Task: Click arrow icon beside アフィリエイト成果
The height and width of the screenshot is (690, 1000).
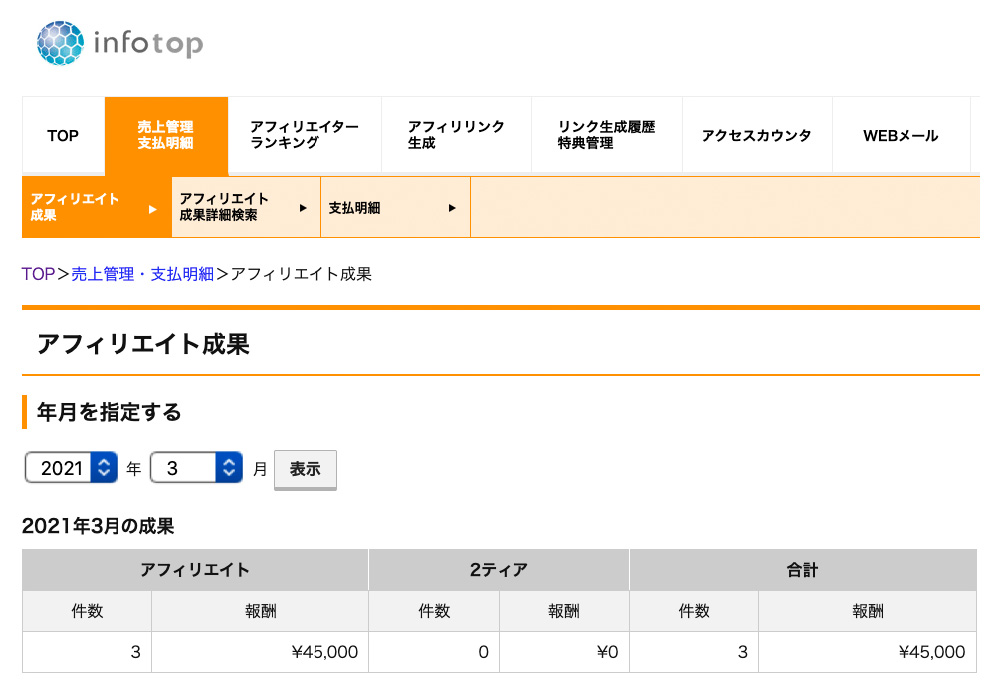Action: tap(152, 209)
